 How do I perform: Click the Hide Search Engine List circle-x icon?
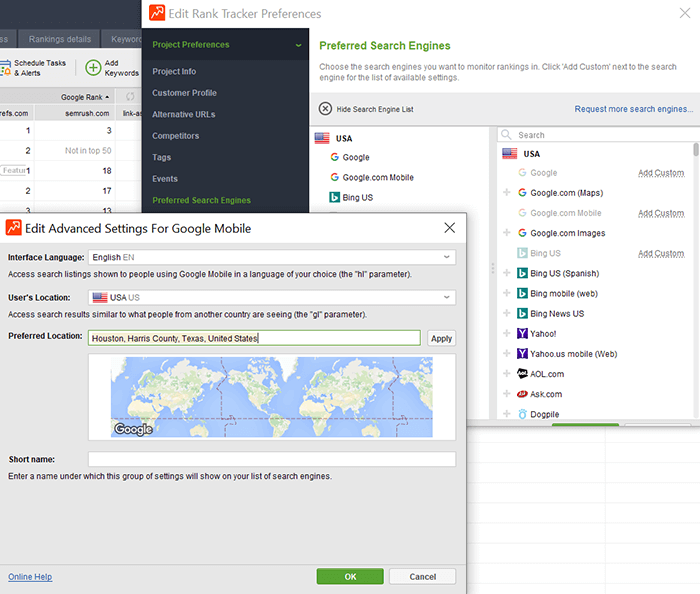click(325, 109)
